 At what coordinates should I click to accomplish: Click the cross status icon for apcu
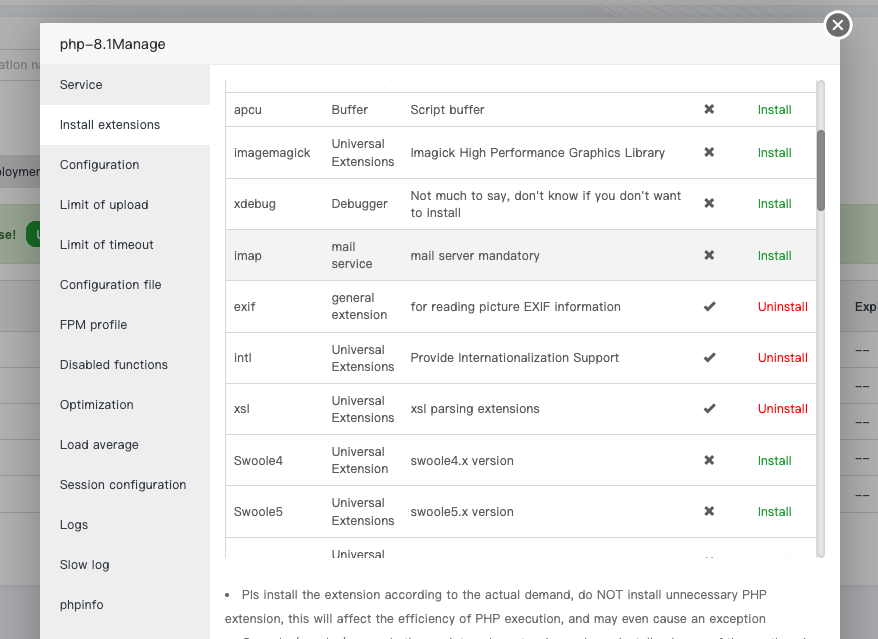coord(709,109)
